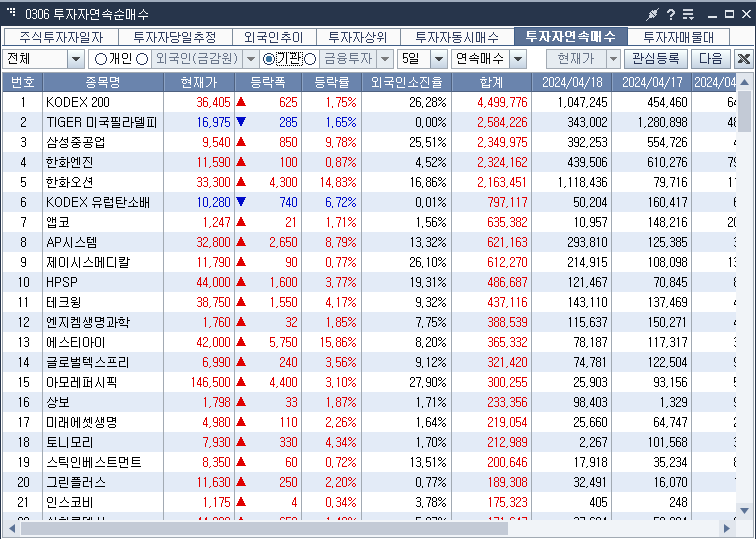This screenshot has height=539, width=756.
Task: Click the 2024/04/18 column header
Action: (x=572, y=82)
